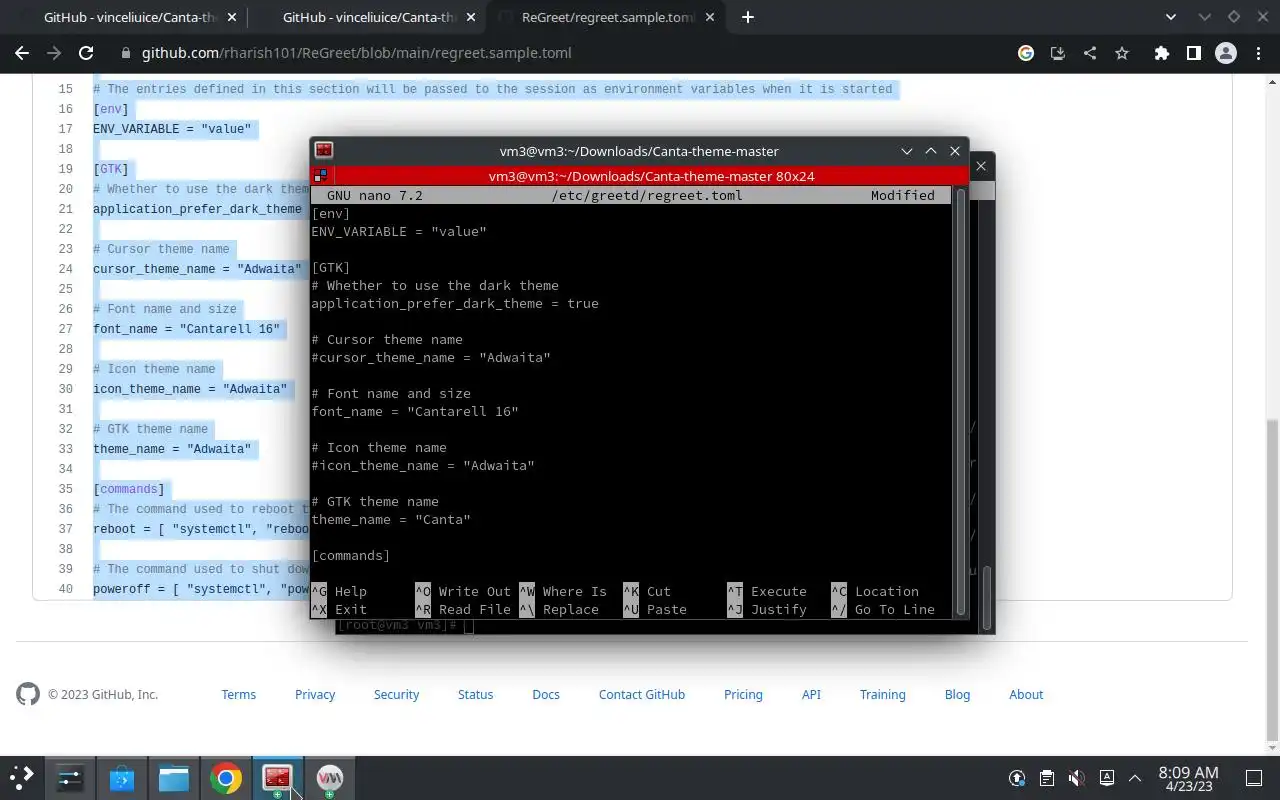The image size is (1280, 800).
Task: Click the #cursor_theme_name = "Adwaita" line in nano
Action: tap(431, 357)
